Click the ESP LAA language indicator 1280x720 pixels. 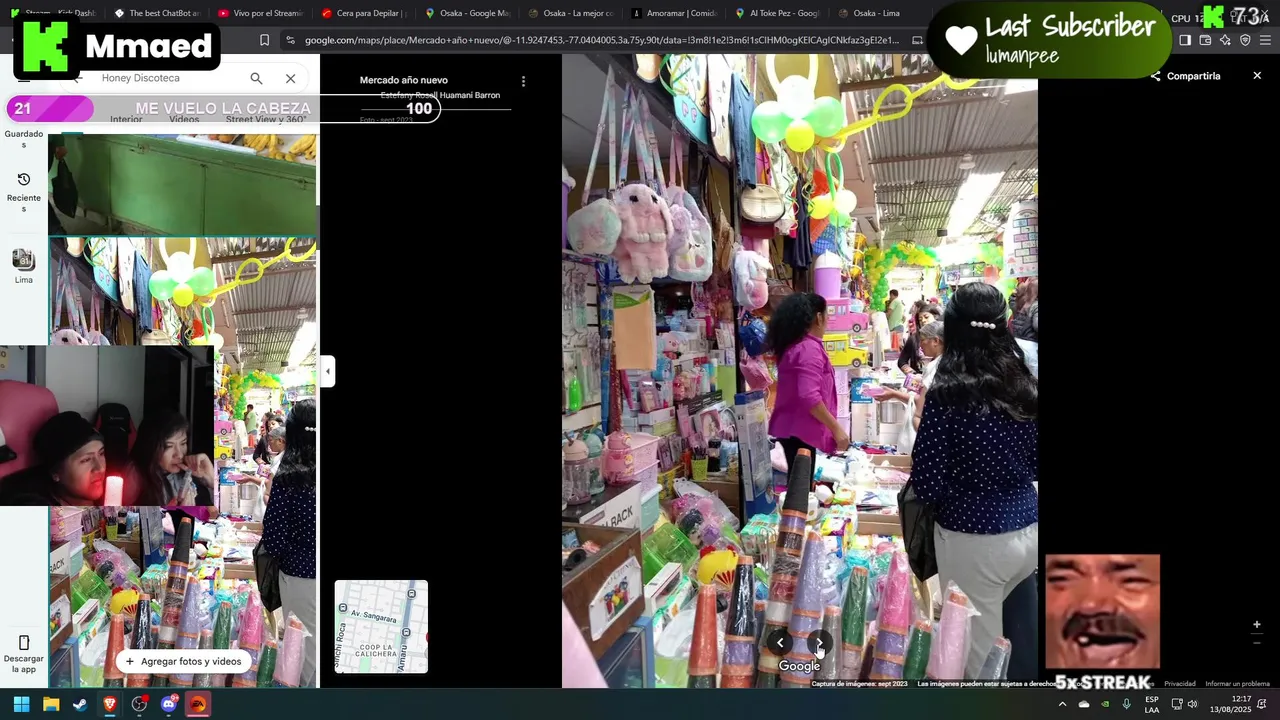1152,704
